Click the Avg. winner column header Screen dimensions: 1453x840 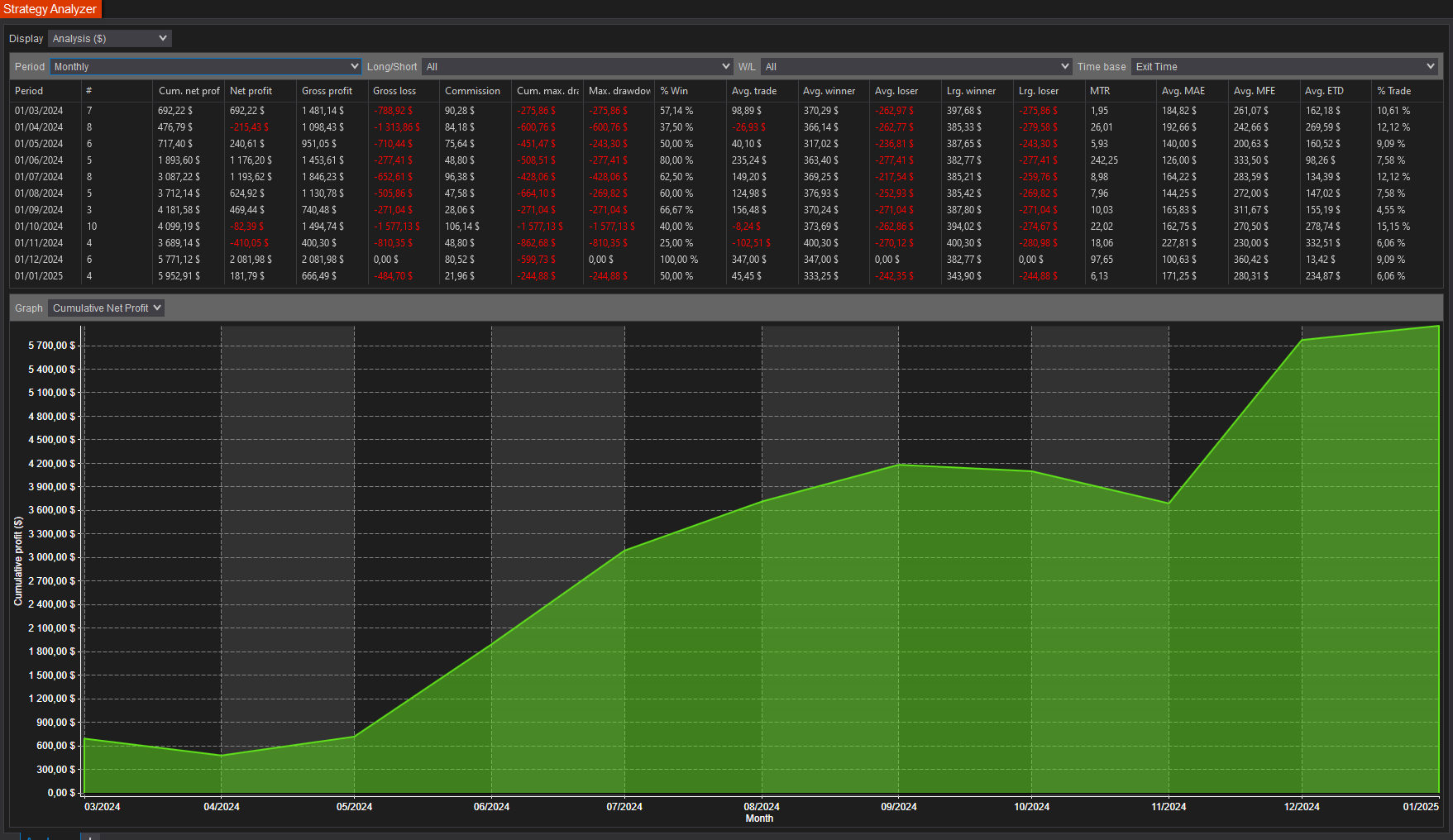[x=834, y=91]
